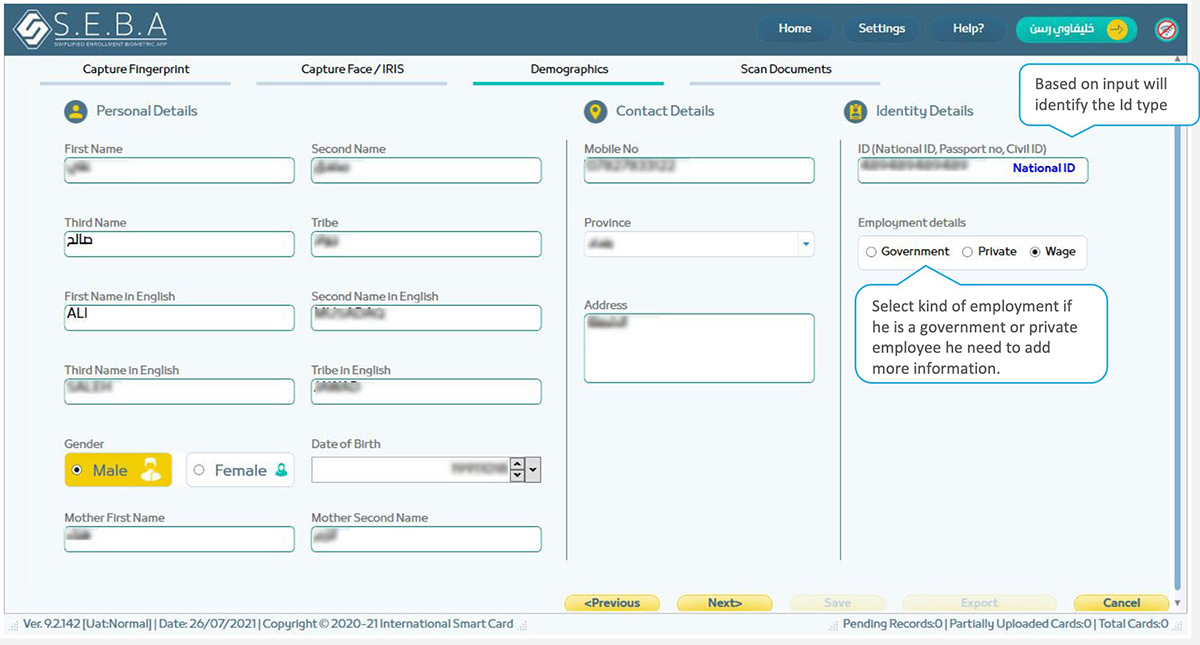Switch to the Capture Face / IRIS tab
The width and height of the screenshot is (1200, 645).
[x=352, y=70]
